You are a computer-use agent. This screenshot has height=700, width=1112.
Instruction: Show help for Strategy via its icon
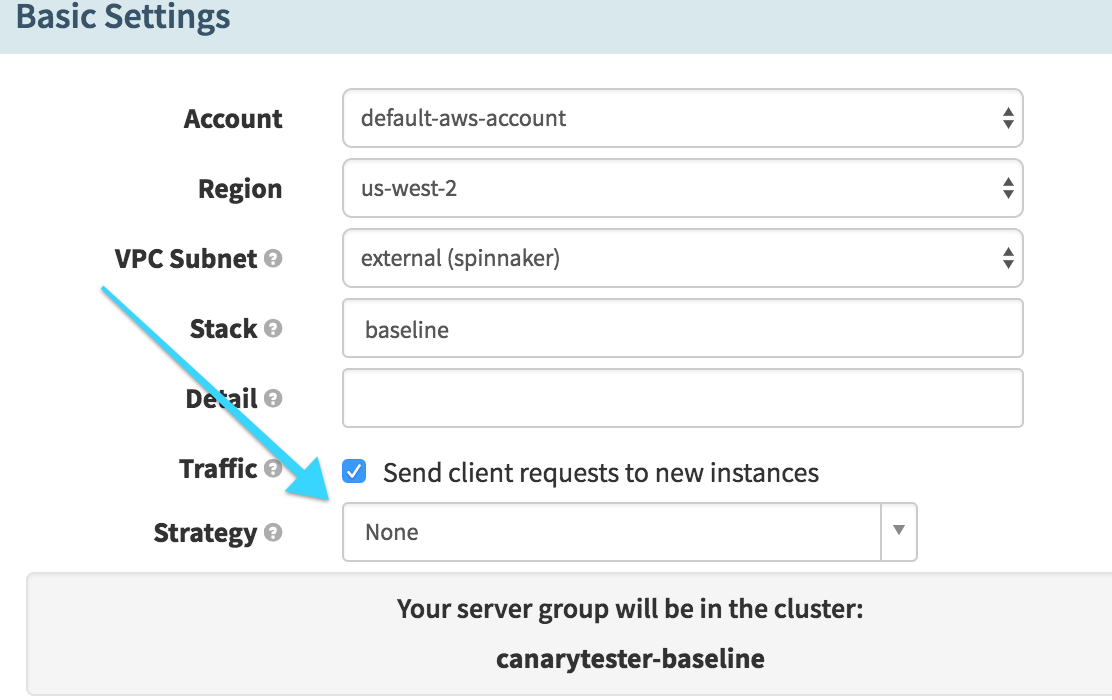pyautogui.click(x=273, y=533)
